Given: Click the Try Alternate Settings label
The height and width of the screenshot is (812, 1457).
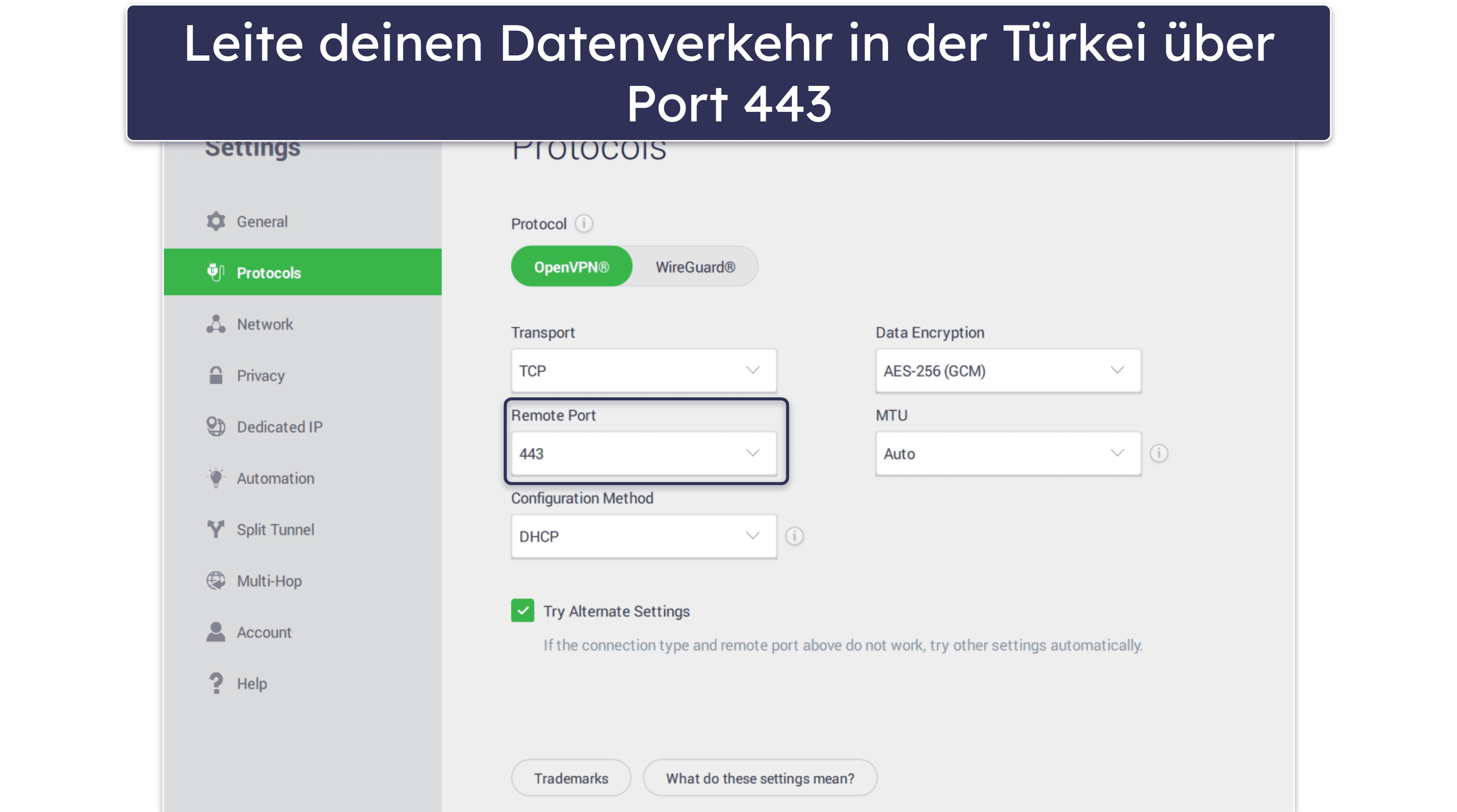Looking at the screenshot, I should (616, 611).
